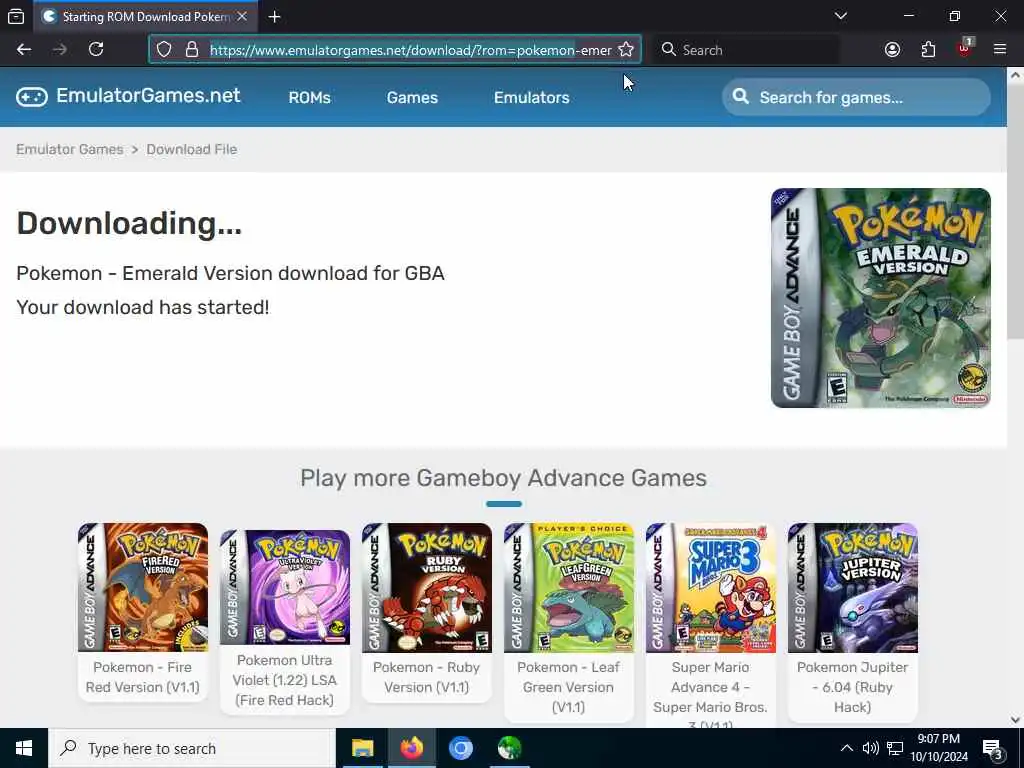This screenshot has width=1024, height=768.
Task: Open Pokemon Ruby cover thumbnail
Action: pos(426,588)
